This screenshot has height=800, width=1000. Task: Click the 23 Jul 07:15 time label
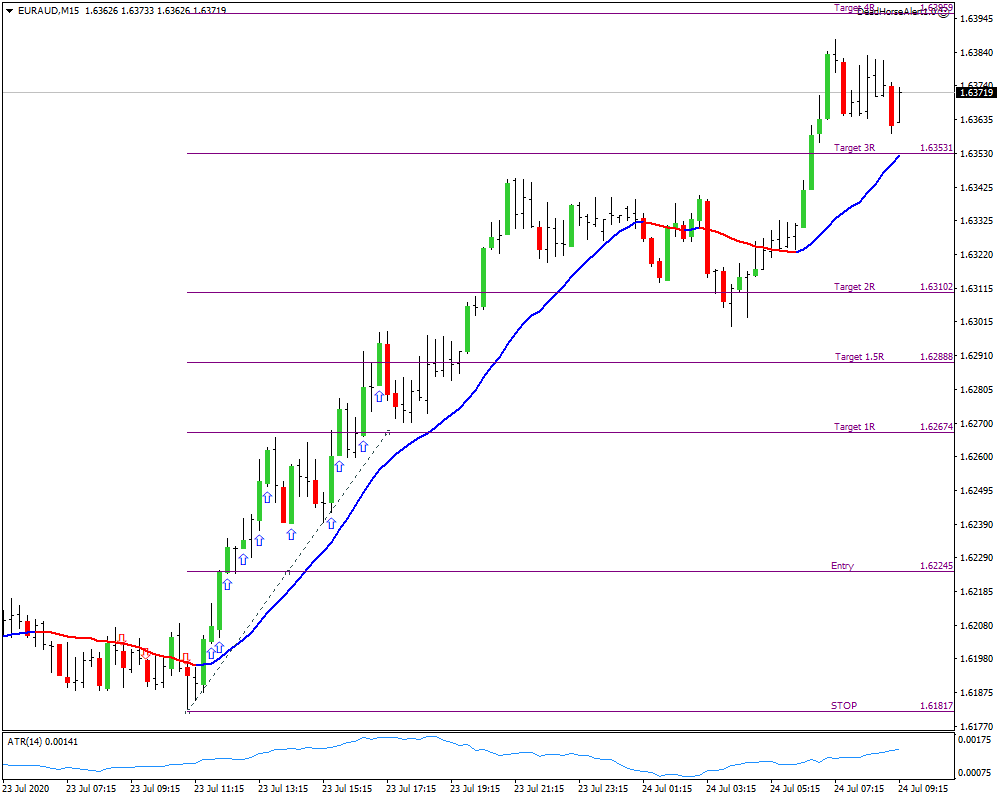click(91, 789)
